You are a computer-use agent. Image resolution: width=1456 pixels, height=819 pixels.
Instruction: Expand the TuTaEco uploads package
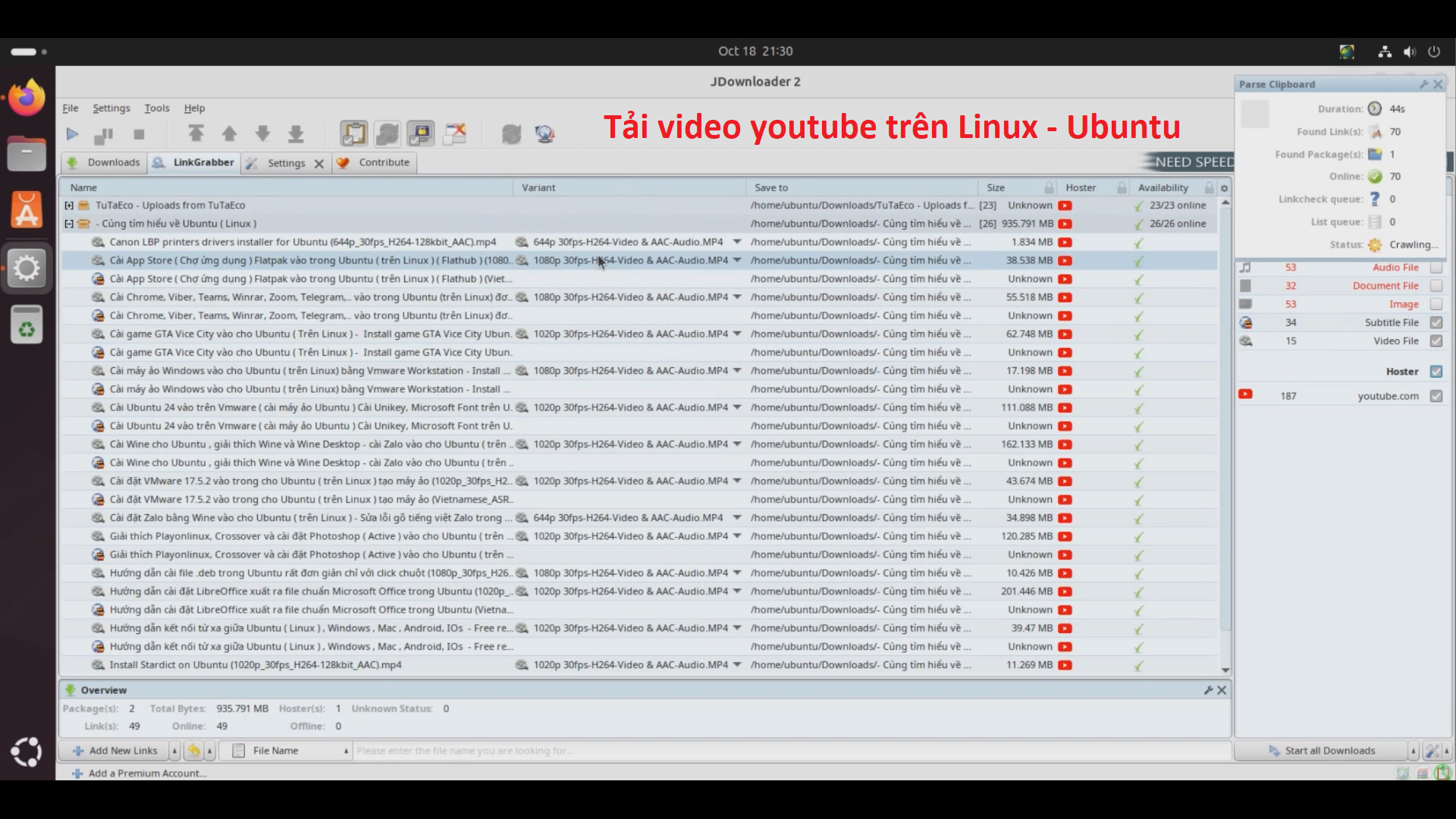coord(69,206)
